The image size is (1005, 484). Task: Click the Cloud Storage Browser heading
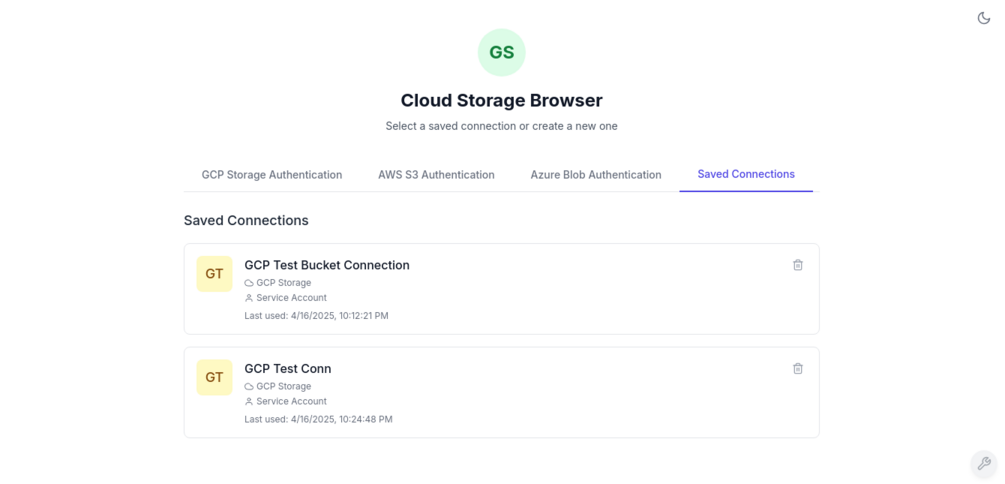point(501,101)
